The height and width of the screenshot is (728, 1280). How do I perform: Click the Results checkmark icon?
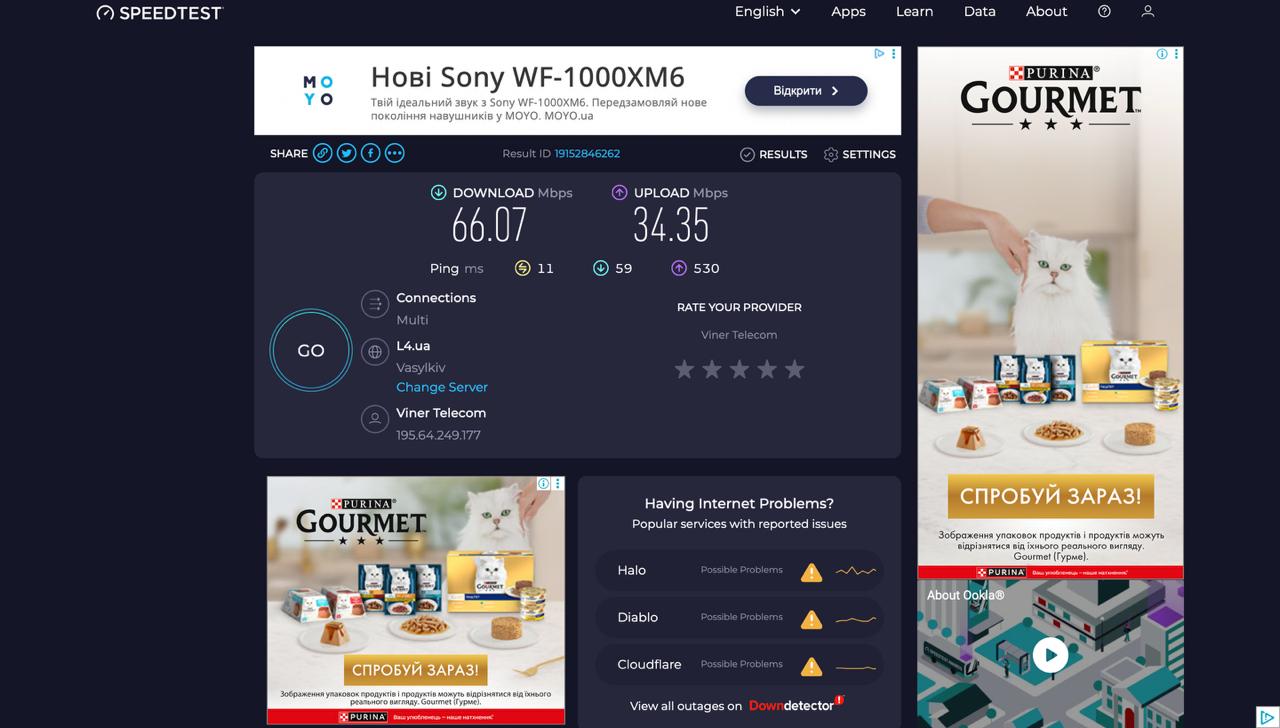coord(747,154)
